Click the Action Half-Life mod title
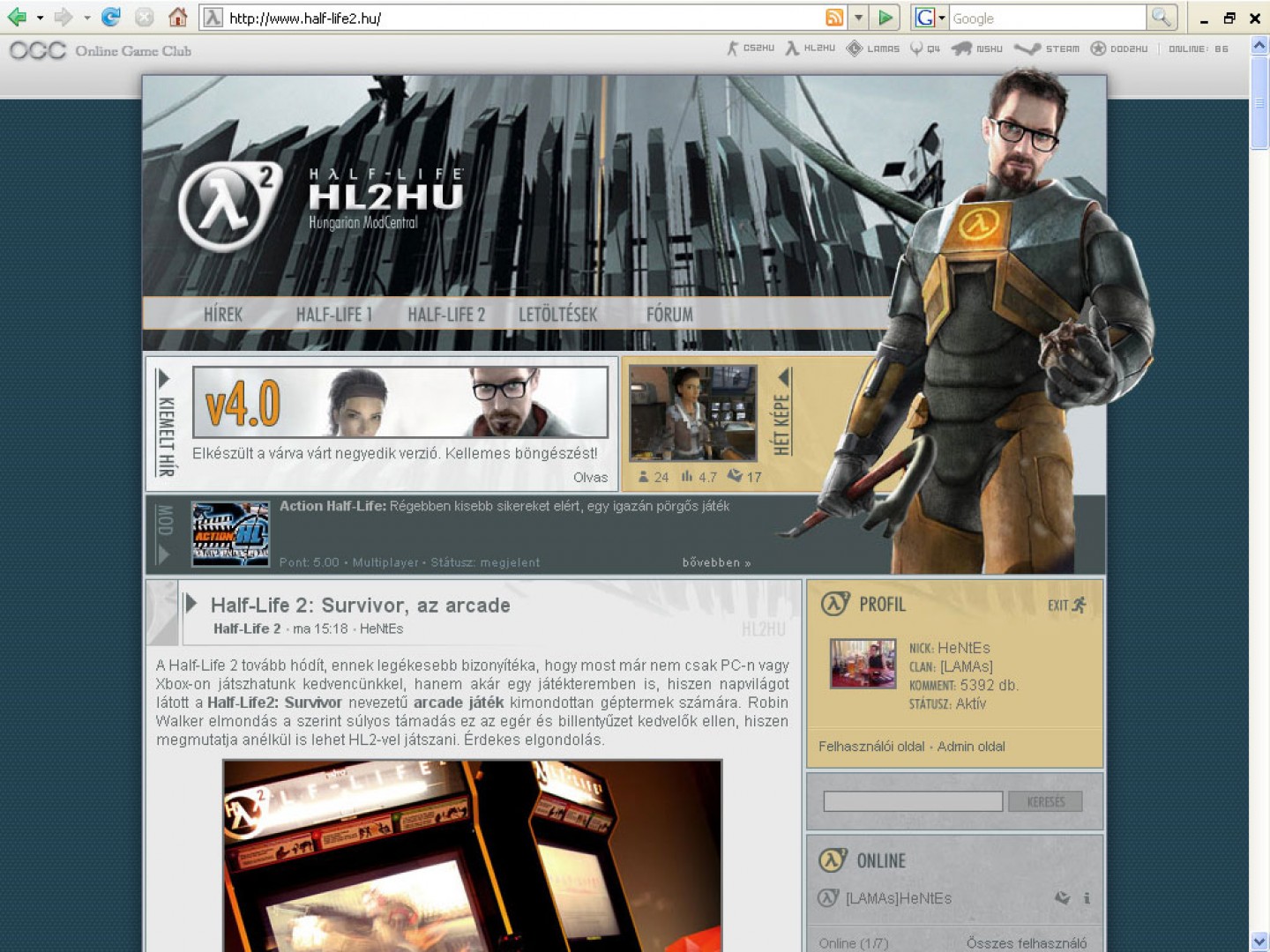Image resolution: width=1270 pixels, height=952 pixels. [332, 506]
